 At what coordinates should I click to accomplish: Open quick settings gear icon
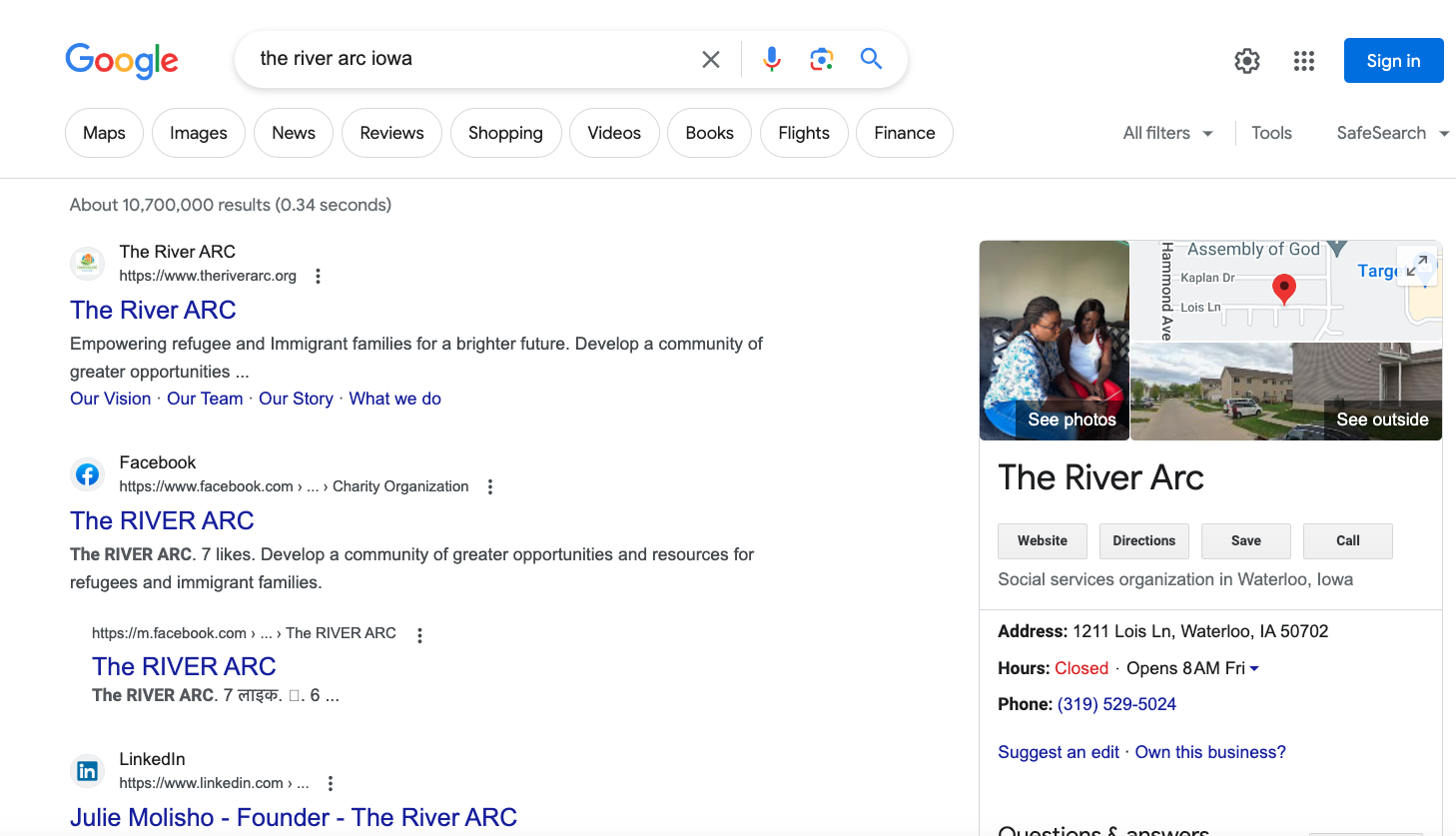pos(1247,61)
